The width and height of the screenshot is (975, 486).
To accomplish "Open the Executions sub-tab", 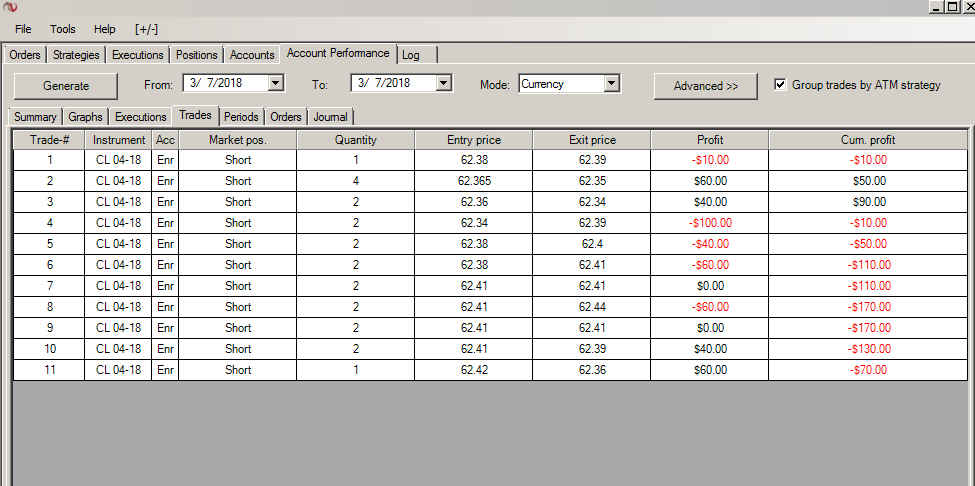I will (141, 117).
